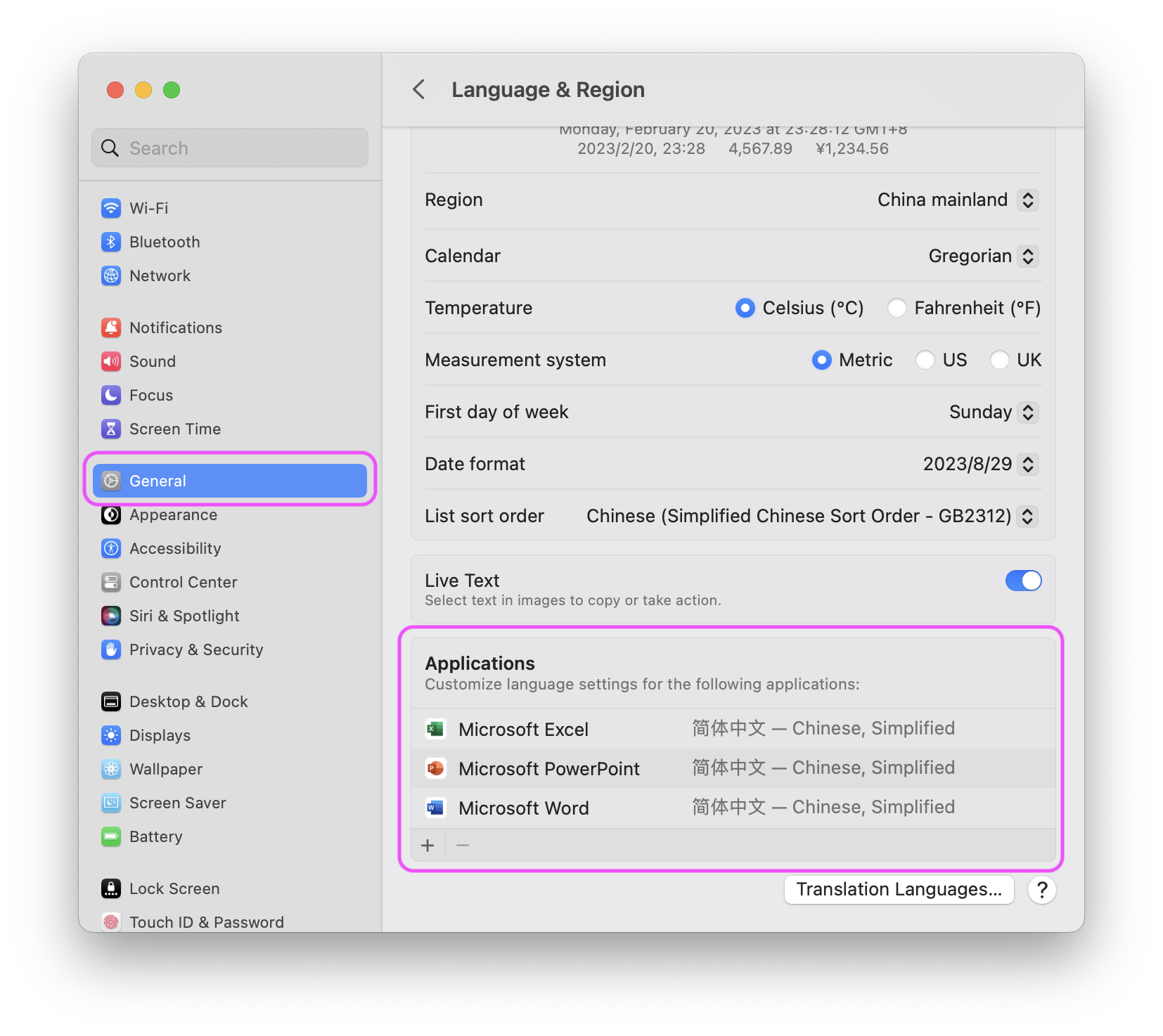Select Bluetooth in the sidebar
1163x1036 pixels.
pos(165,242)
